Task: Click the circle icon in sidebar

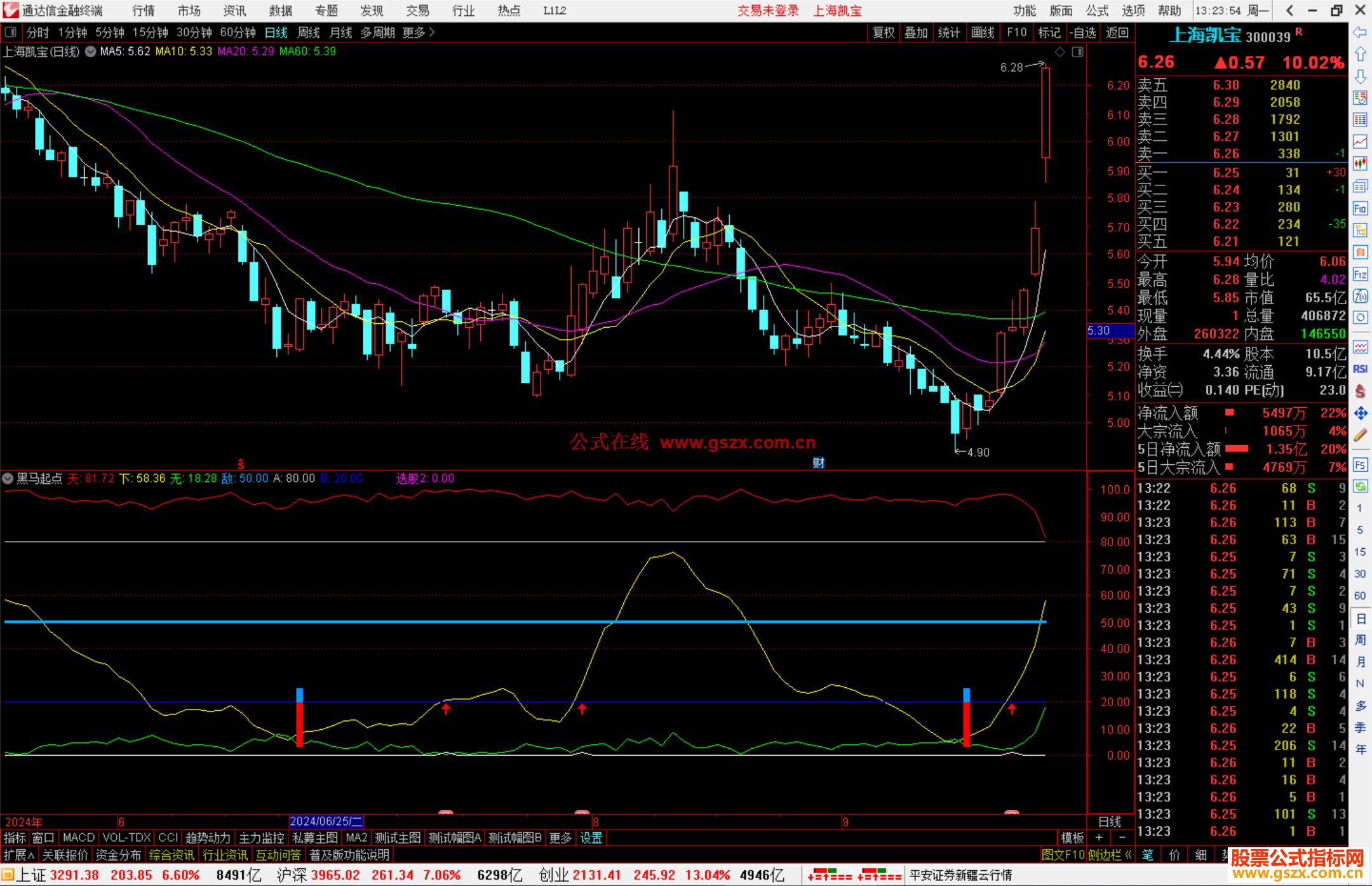Action: 1360,318
